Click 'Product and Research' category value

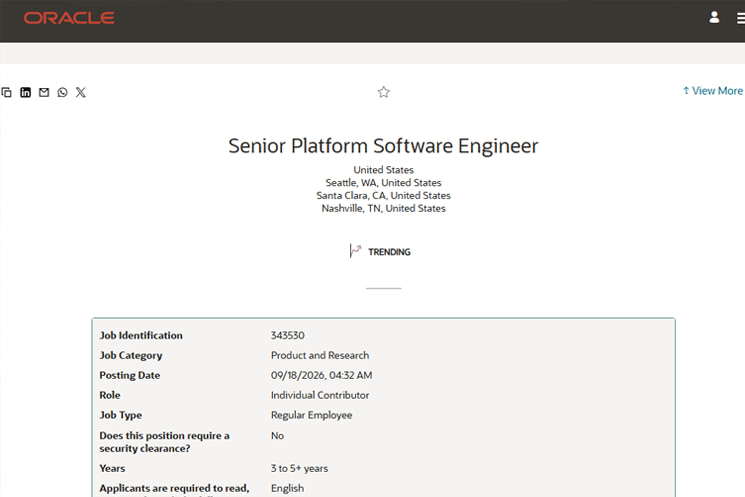point(320,355)
